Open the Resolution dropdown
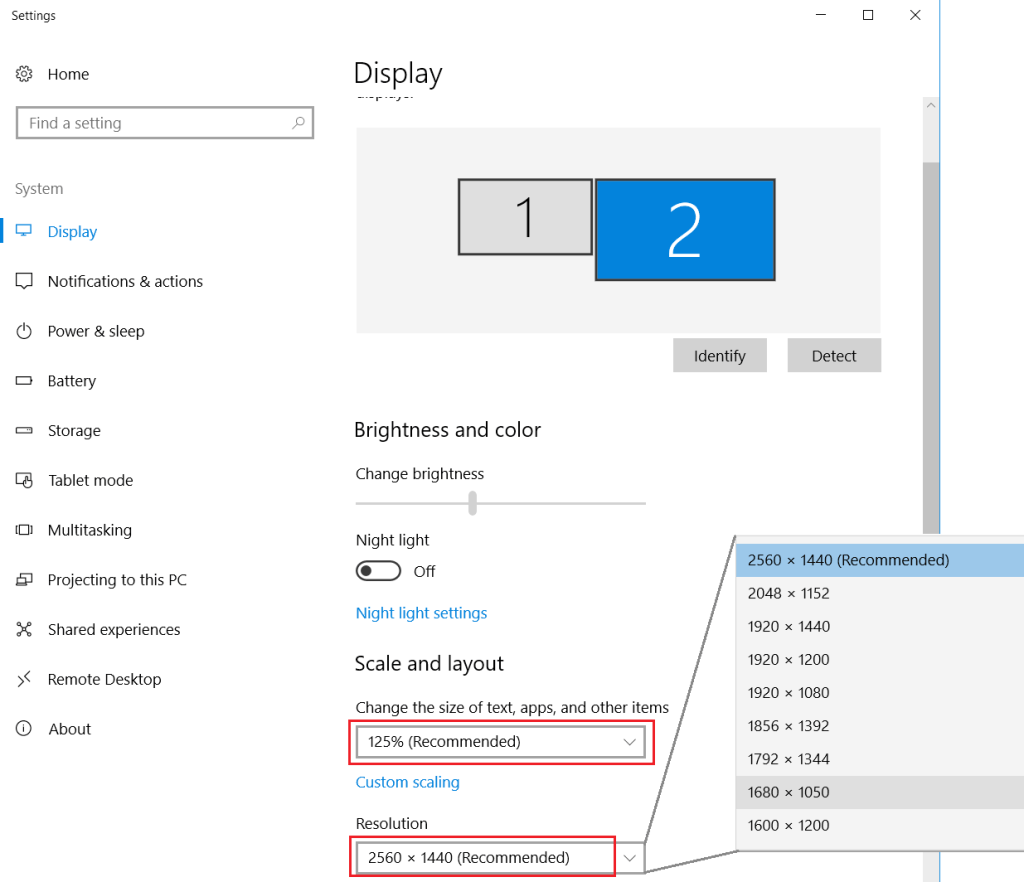Viewport: 1024px width, 882px height. click(501, 857)
